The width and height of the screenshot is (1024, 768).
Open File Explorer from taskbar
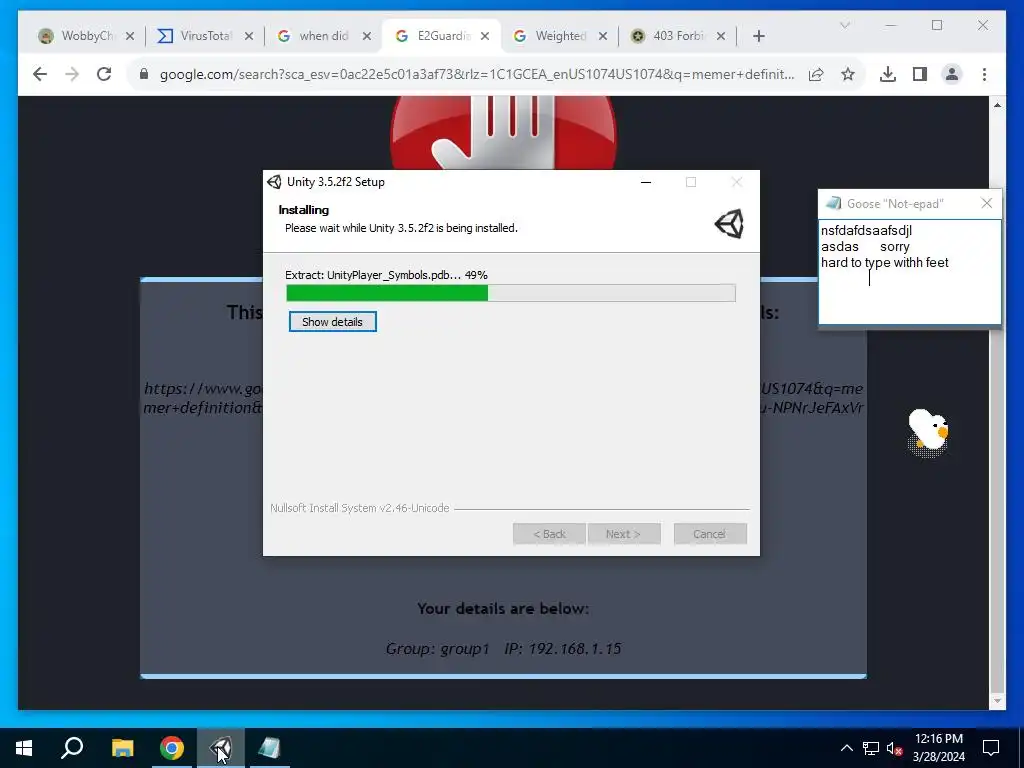click(x=122, y=748)
